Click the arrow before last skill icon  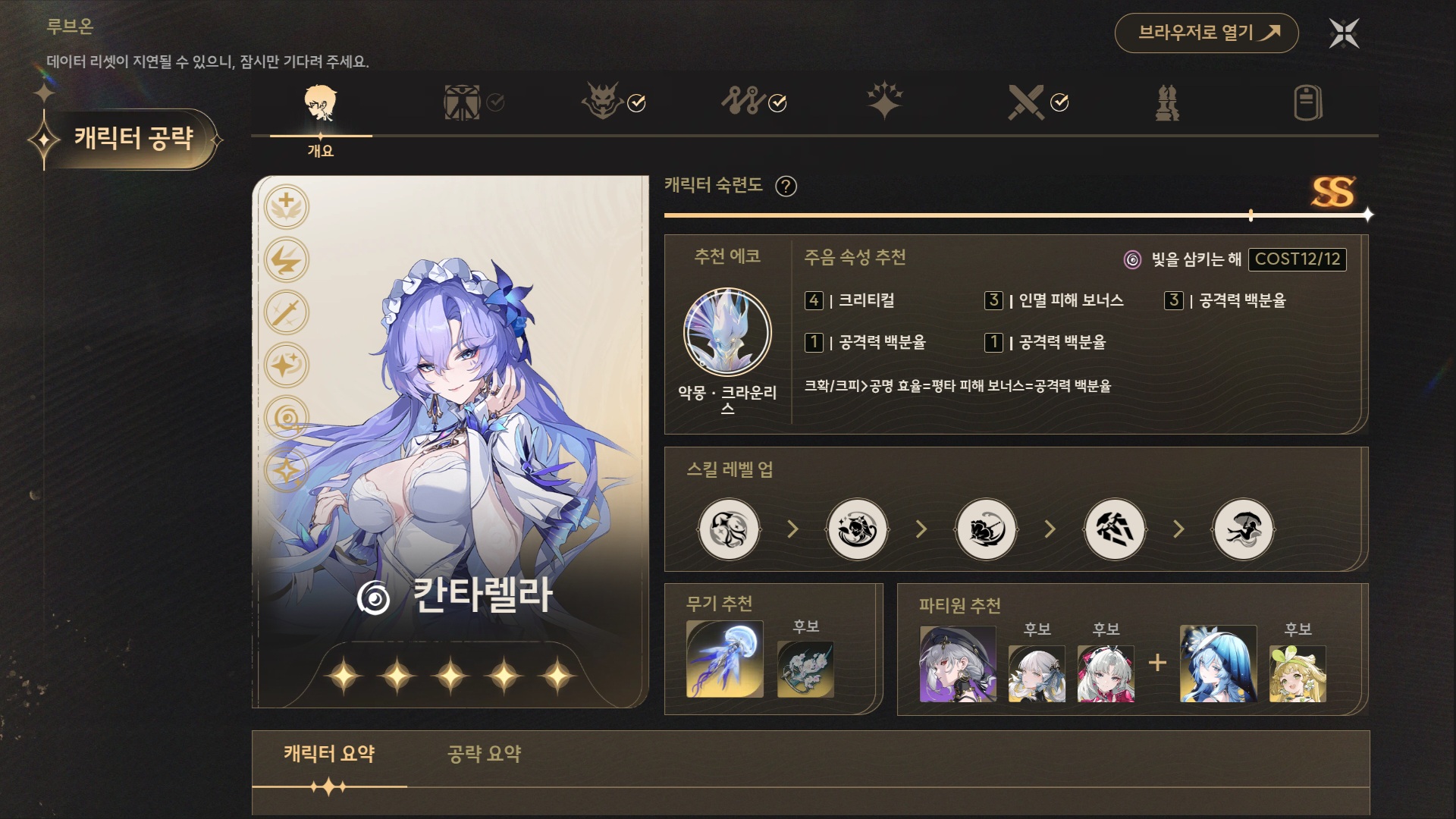tap(1178, 529)
